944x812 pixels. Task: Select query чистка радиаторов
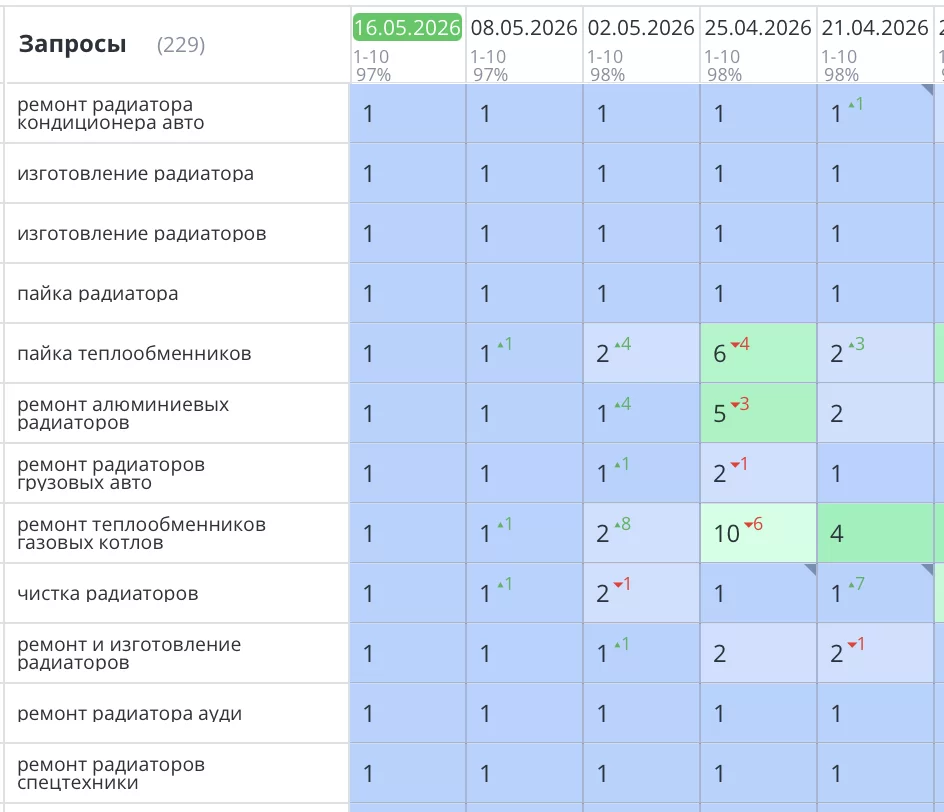pyautogui.click(x=108, y=594)
